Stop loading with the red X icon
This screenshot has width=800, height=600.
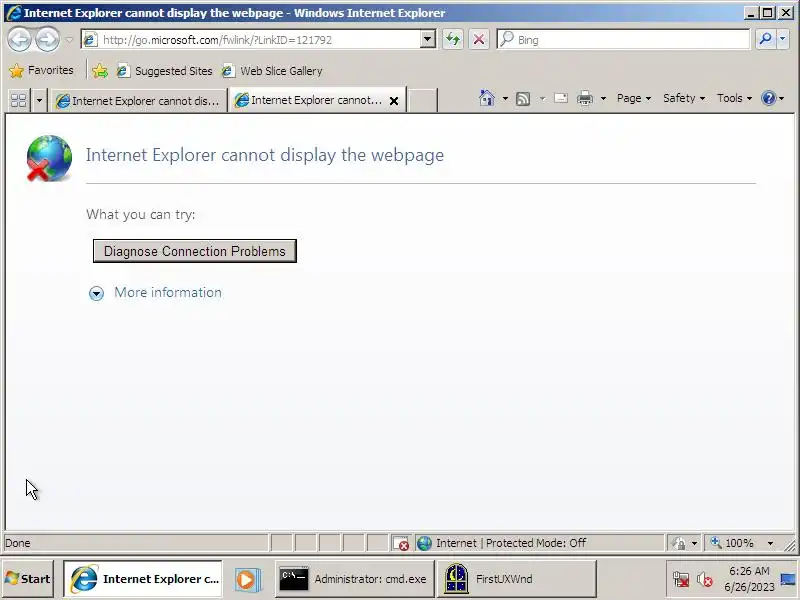(479, 39)
